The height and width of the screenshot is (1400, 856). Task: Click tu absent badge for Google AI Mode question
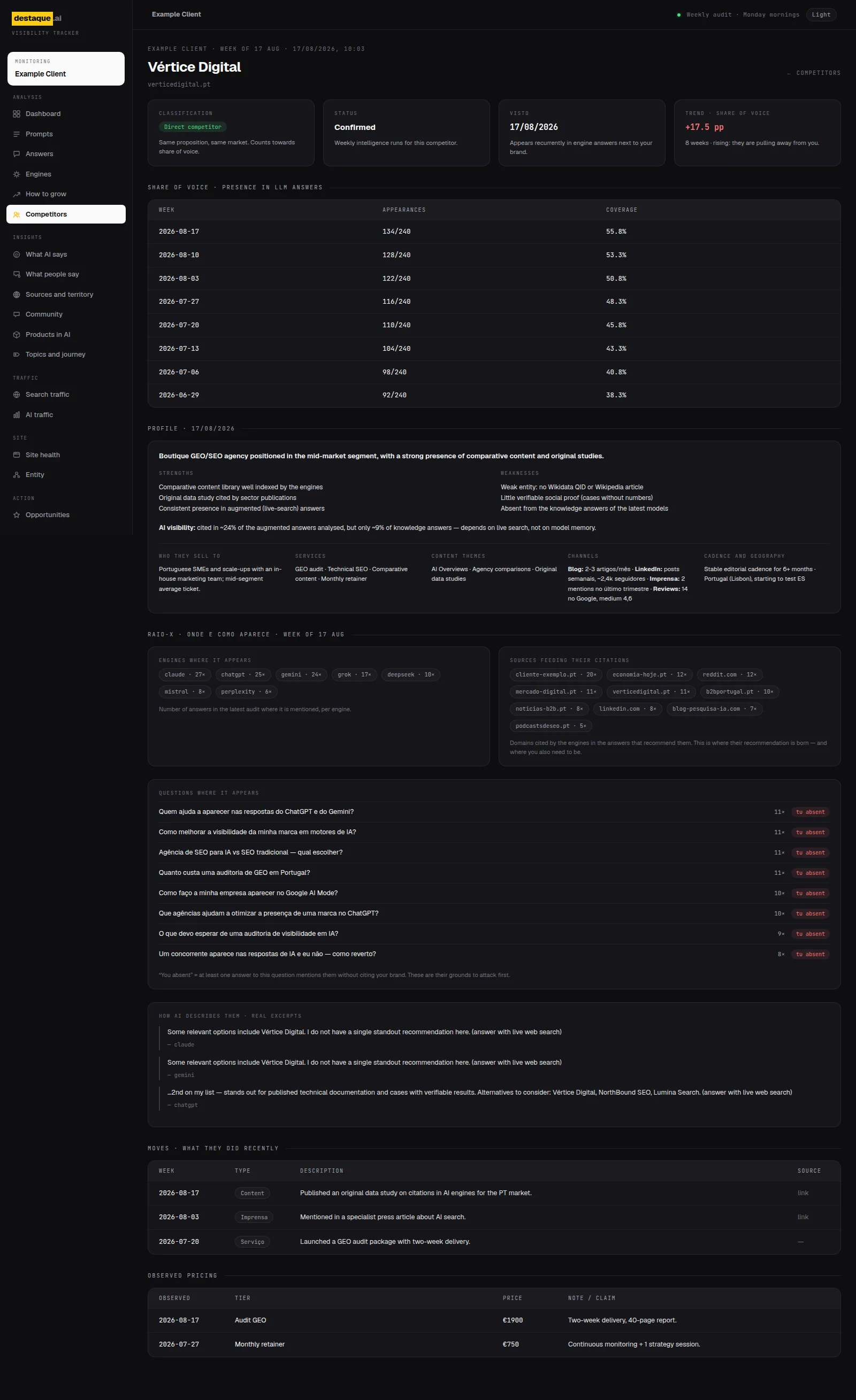click(x=810, y=893)
